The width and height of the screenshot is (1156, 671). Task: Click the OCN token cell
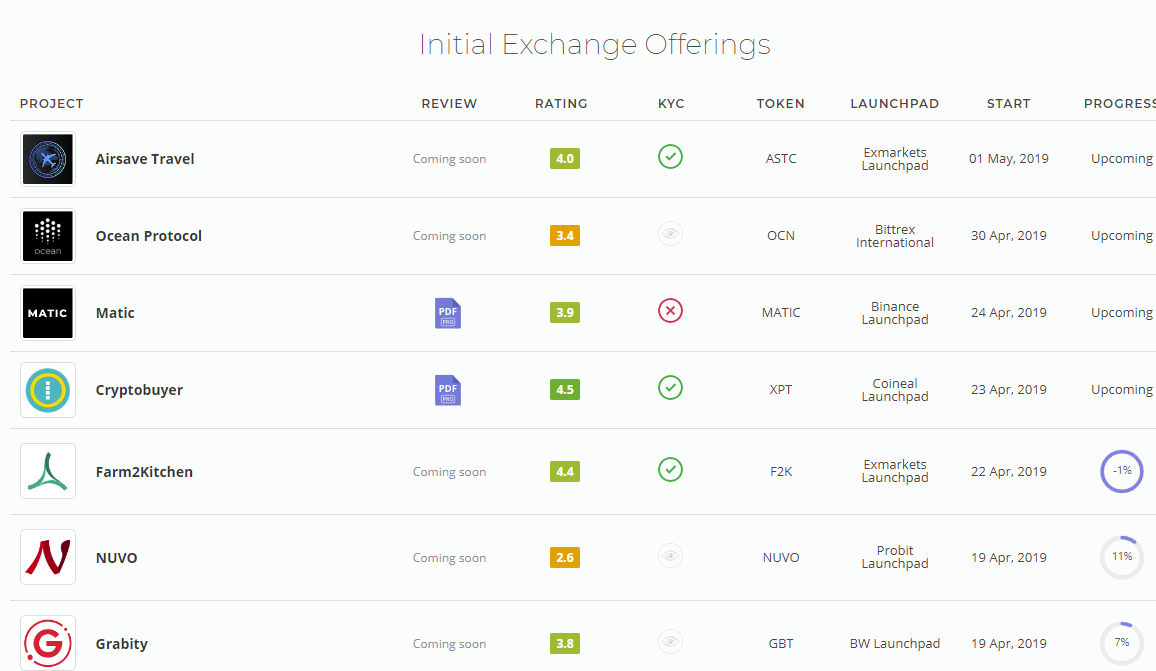781,236
